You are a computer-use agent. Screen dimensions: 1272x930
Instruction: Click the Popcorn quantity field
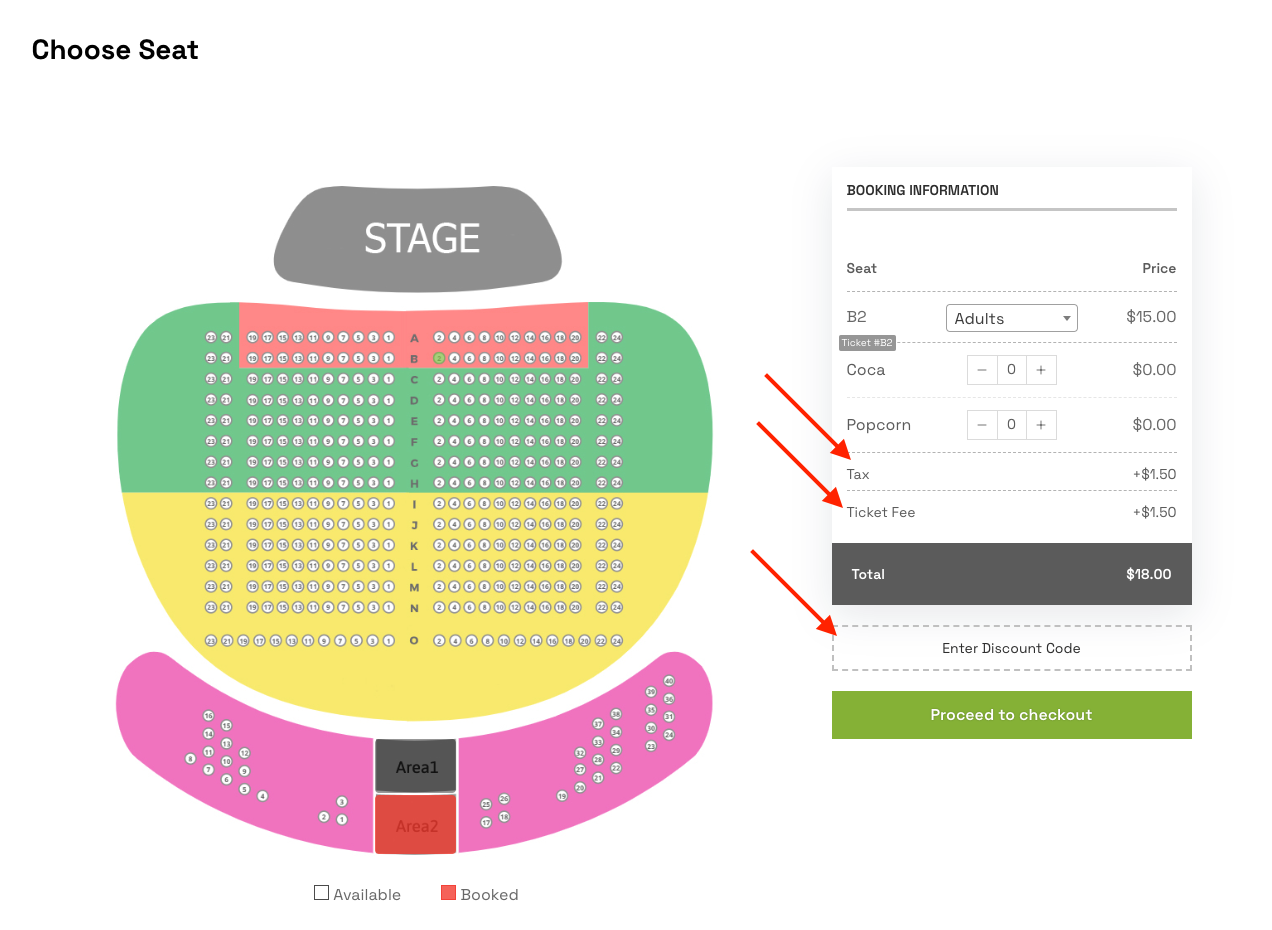click(x=1012, y=425)
